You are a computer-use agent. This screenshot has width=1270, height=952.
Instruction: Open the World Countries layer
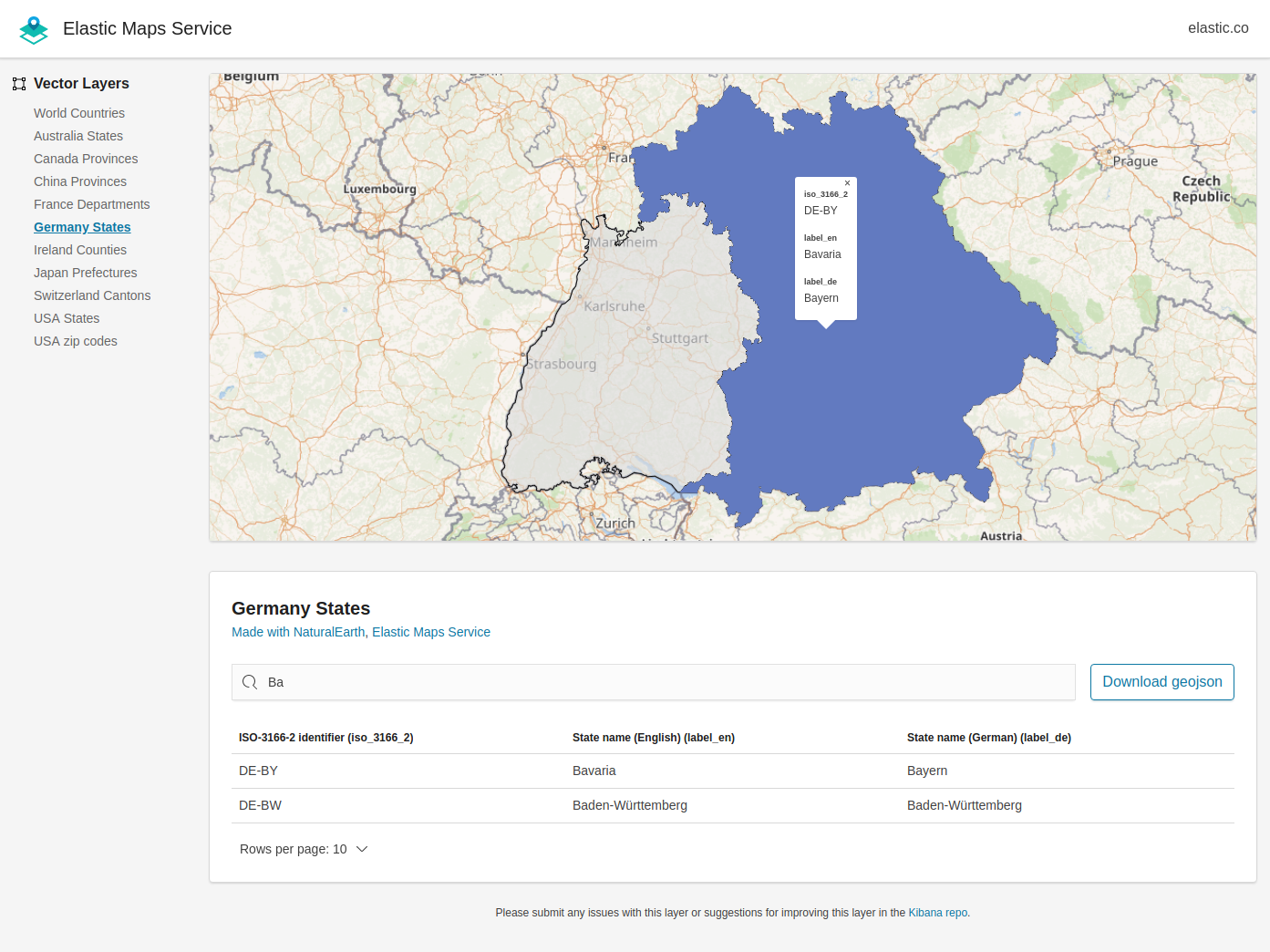(x=79, y=113)
